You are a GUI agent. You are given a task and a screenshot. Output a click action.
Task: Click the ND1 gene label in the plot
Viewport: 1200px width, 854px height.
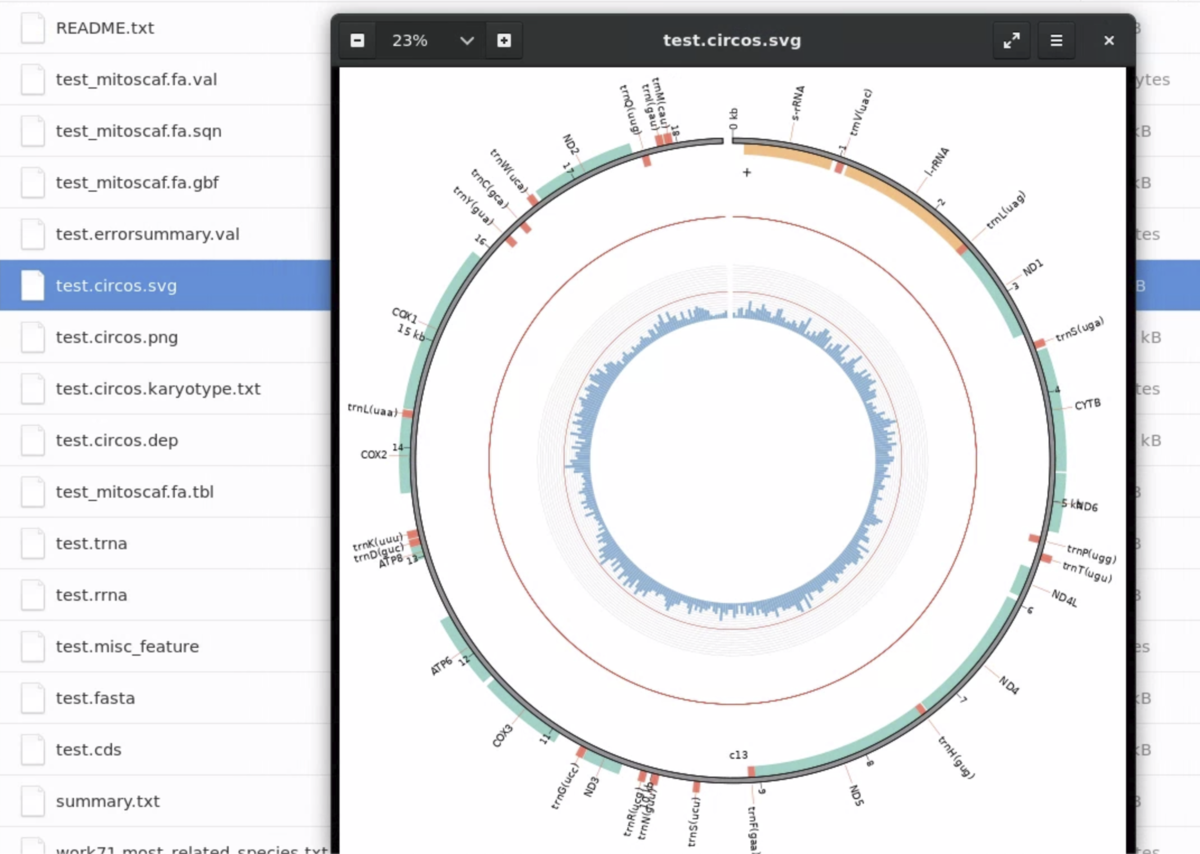tap(1033, 268)
